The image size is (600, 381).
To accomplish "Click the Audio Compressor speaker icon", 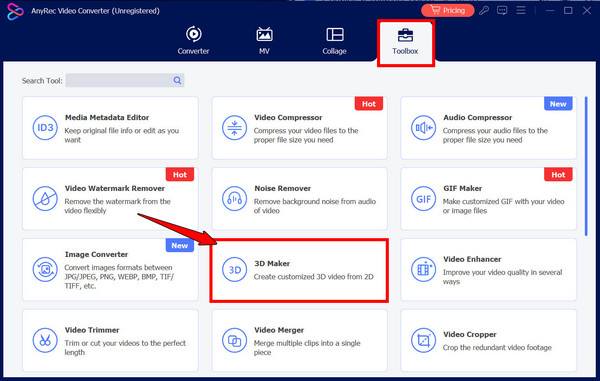I will [x=423, y=127].
